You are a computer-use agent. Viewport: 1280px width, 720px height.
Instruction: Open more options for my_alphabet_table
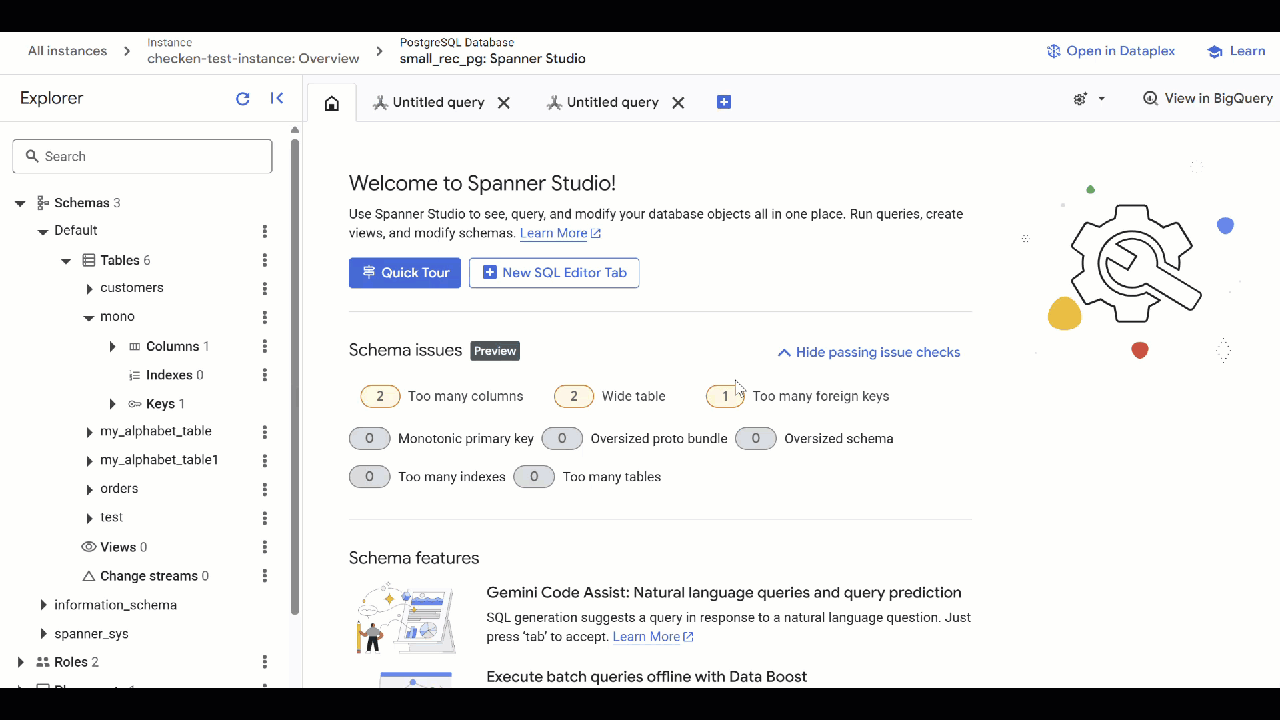[265, 432]
